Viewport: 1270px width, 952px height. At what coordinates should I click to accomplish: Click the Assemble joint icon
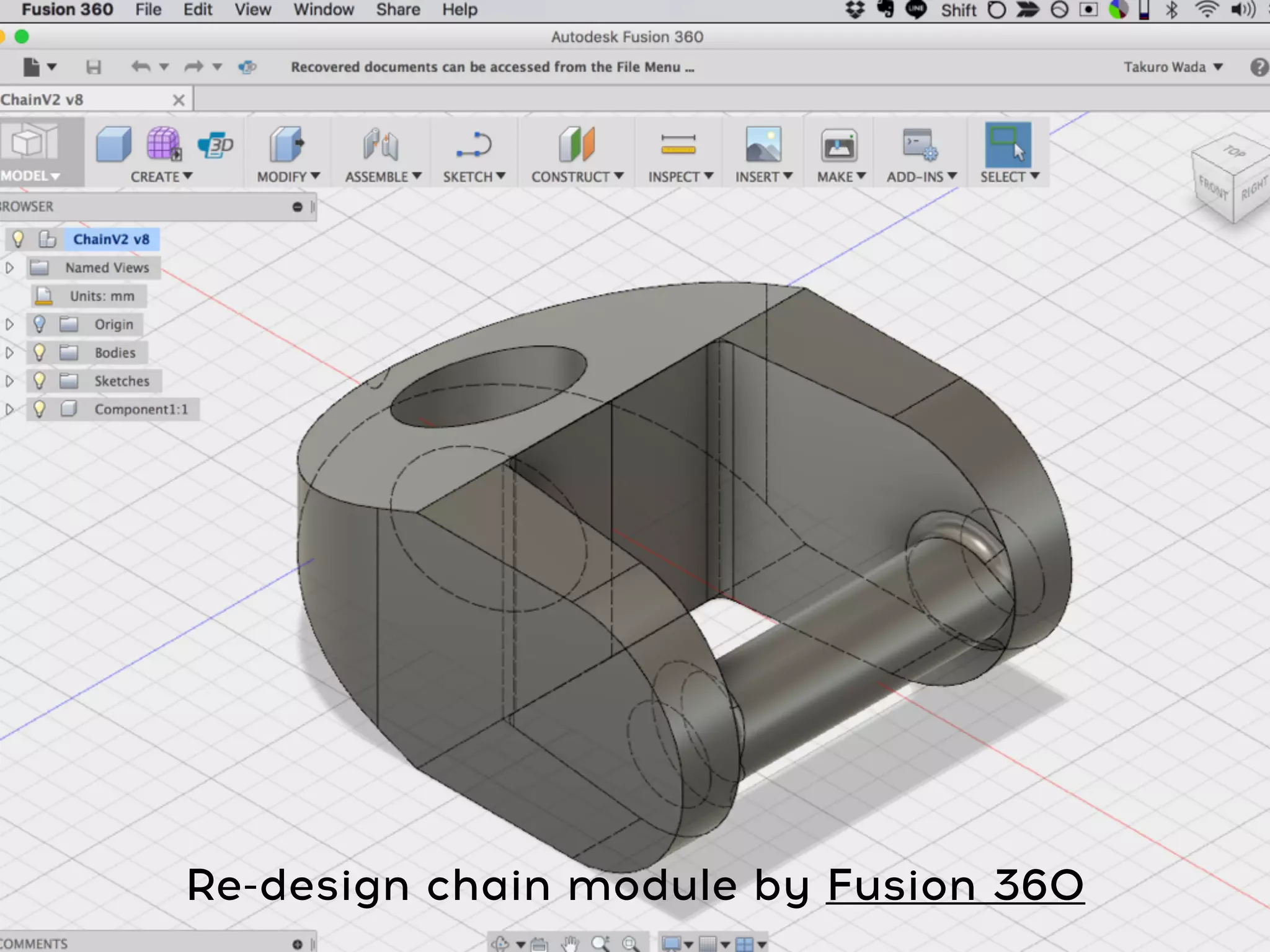381,144
